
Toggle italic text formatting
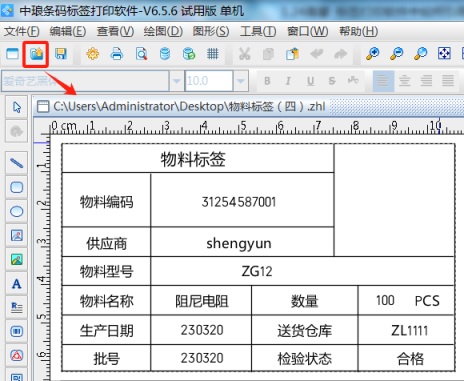coord(288,81)
